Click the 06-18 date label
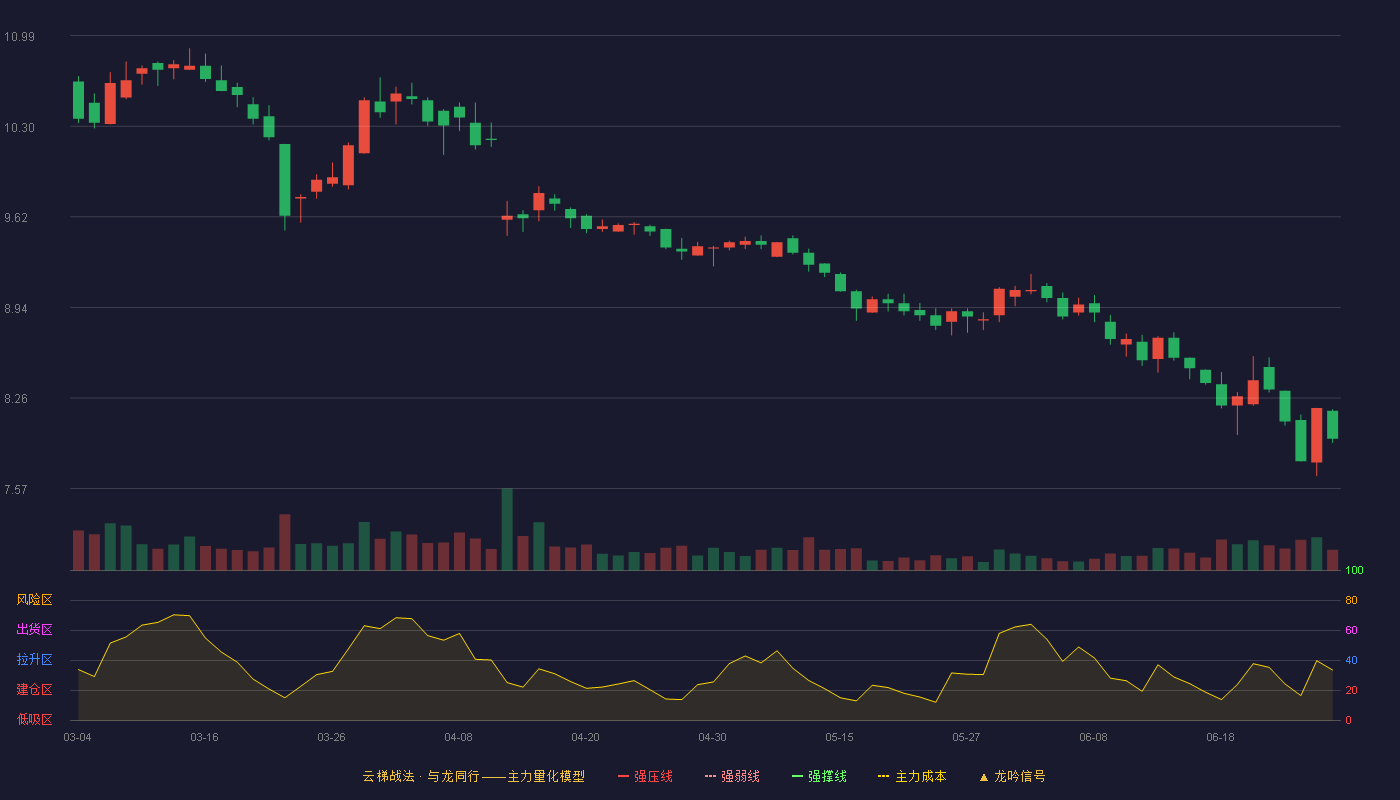 click(1220, 737)
